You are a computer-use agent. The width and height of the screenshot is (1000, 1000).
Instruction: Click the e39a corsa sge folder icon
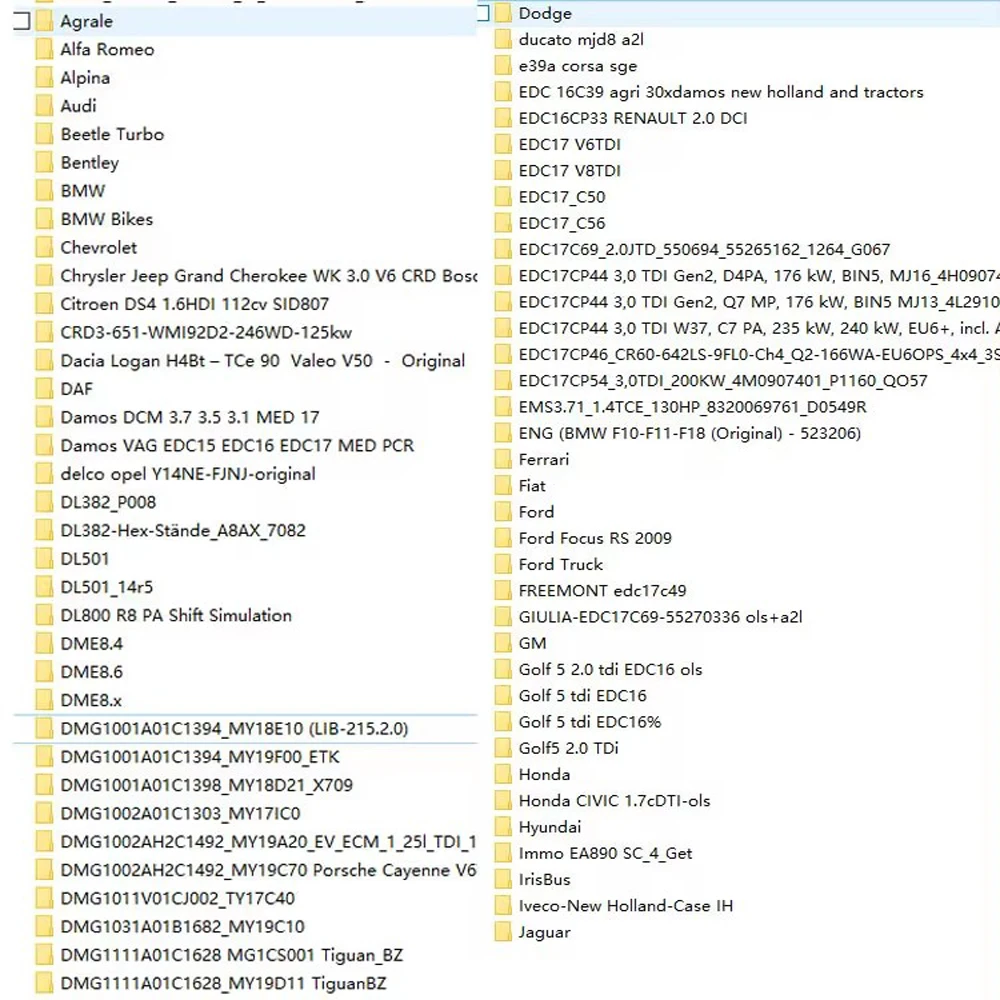coord(503,66)
